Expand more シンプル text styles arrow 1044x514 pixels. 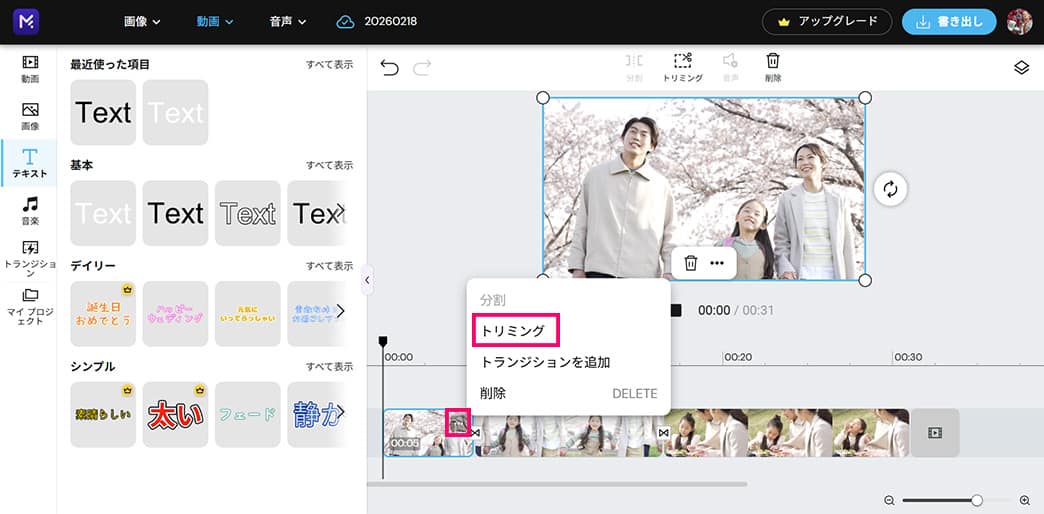click(x=340, y=412)
